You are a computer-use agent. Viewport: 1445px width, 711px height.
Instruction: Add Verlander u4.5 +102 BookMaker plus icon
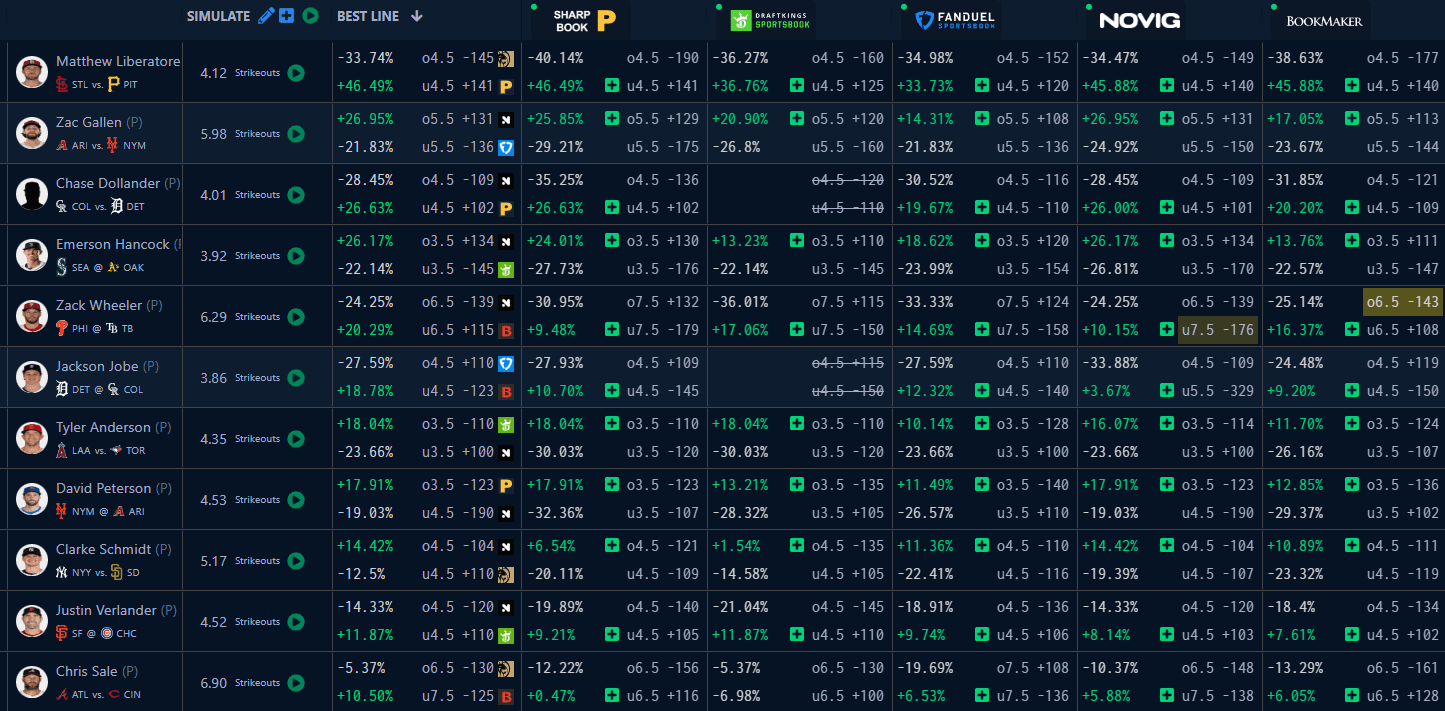(1352, 635)
